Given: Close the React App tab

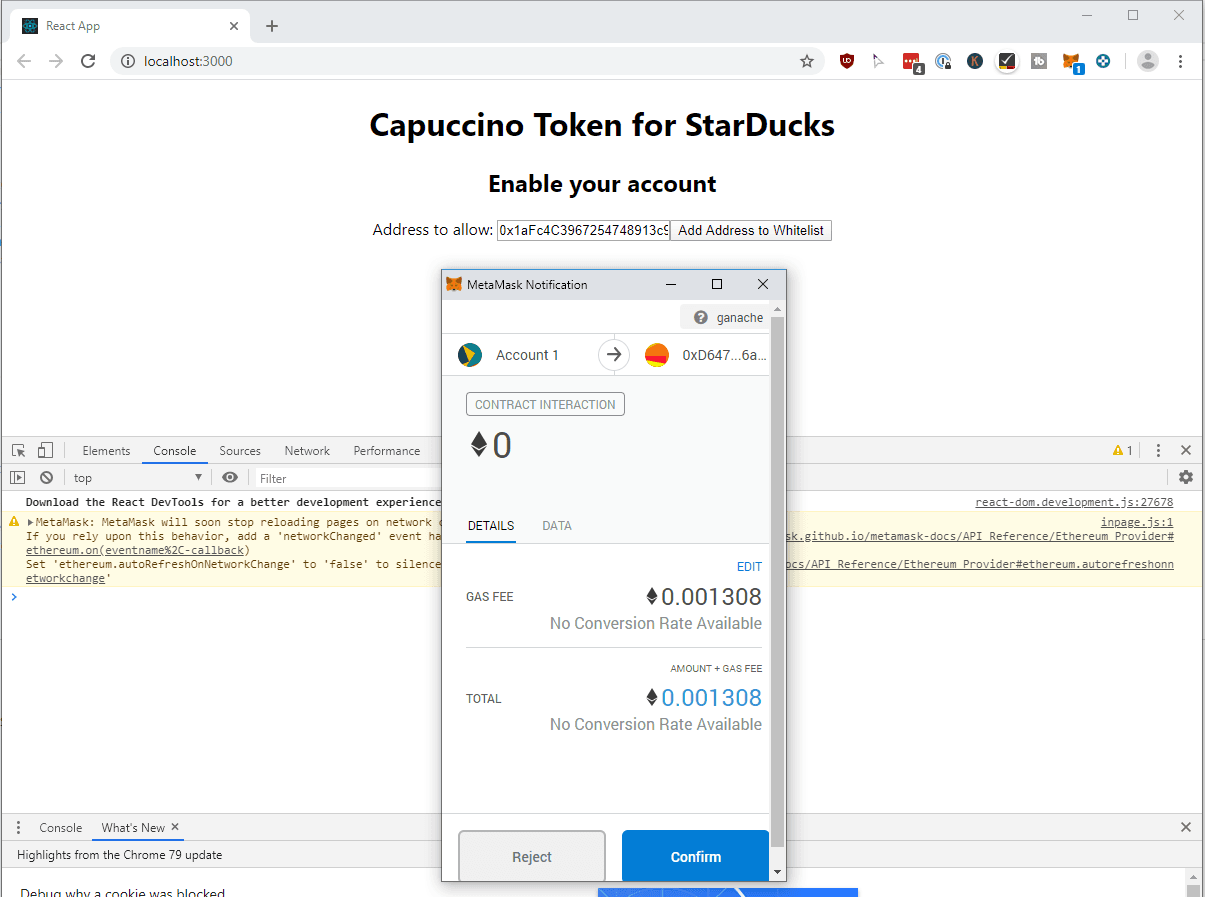Looking at the screenshot, I should (x=235, y=26).
